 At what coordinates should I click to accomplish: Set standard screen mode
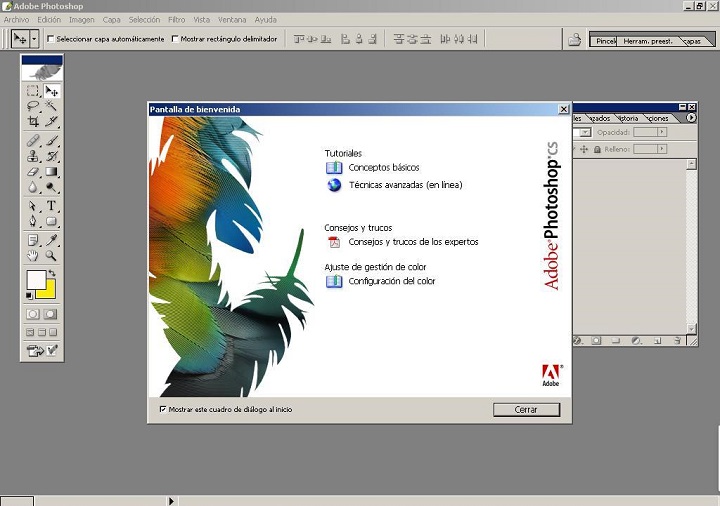[30, 332]
